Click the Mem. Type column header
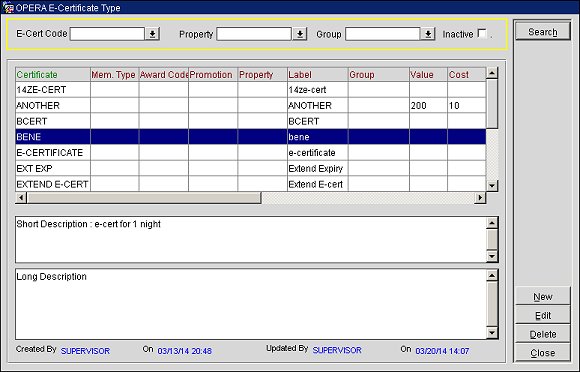This screenshot has width=580, height=372. [x=115, y=74]
